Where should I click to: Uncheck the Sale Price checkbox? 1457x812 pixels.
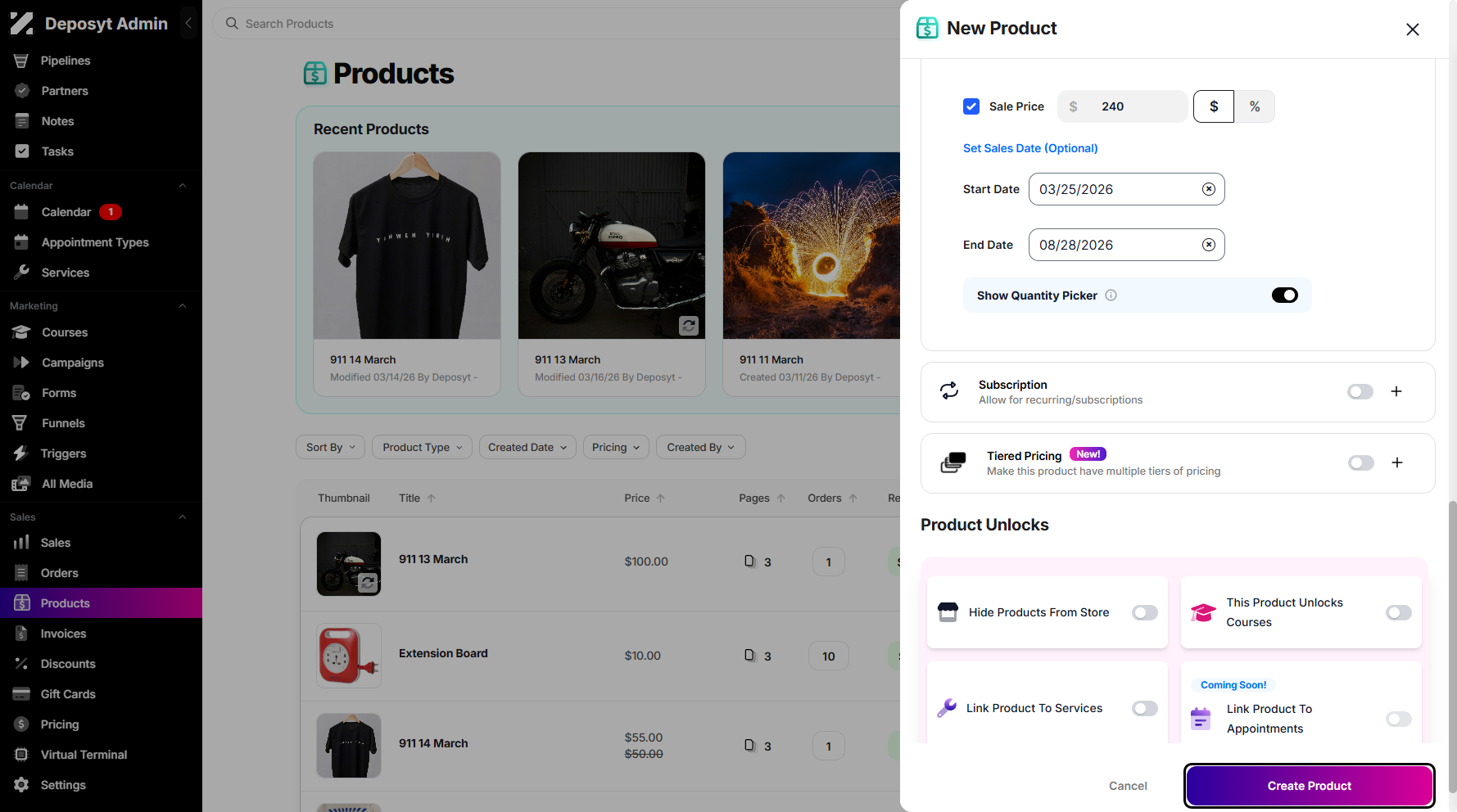click(x=971, y=106)
